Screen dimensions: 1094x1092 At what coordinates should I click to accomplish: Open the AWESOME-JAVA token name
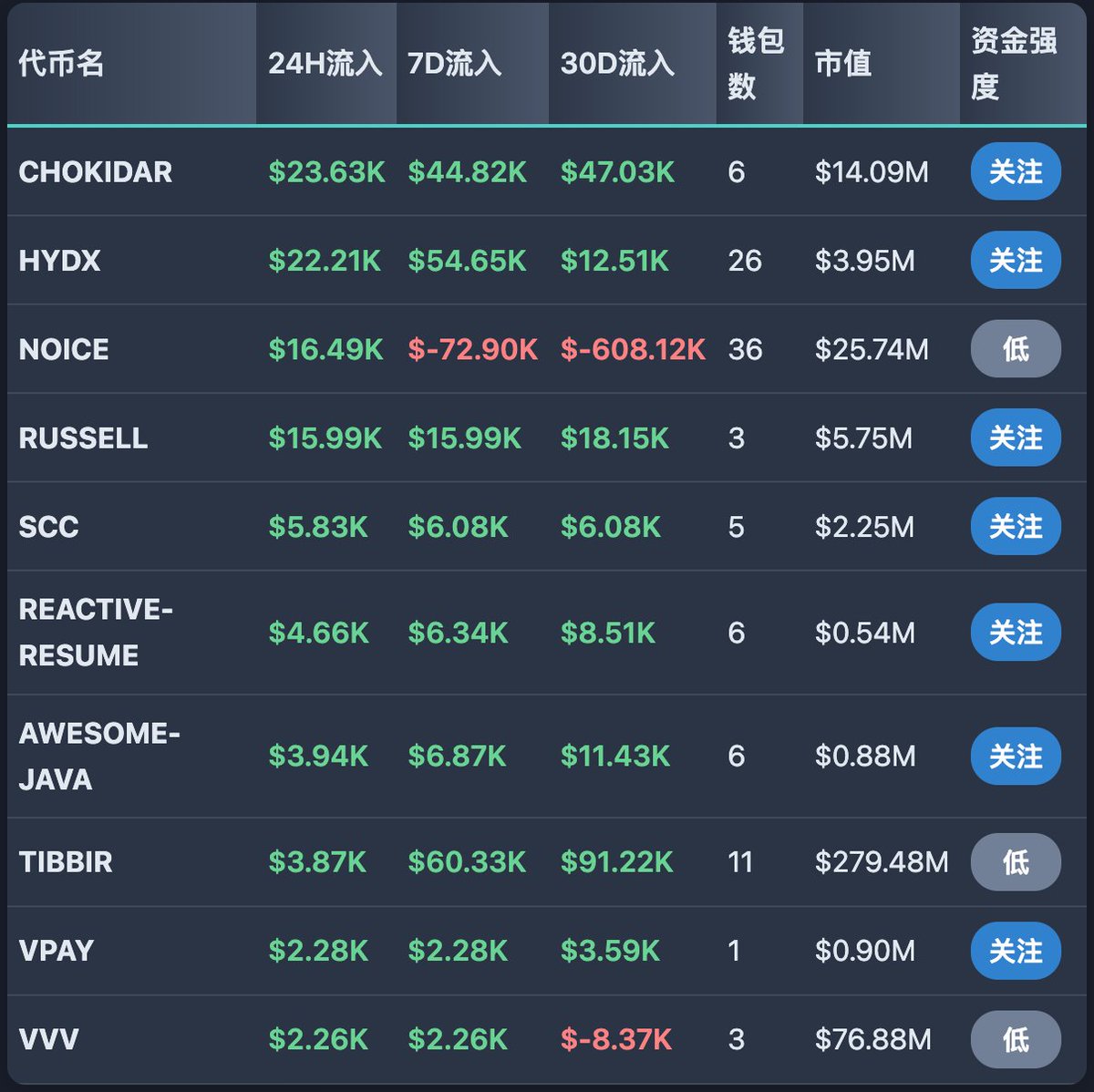98,757
